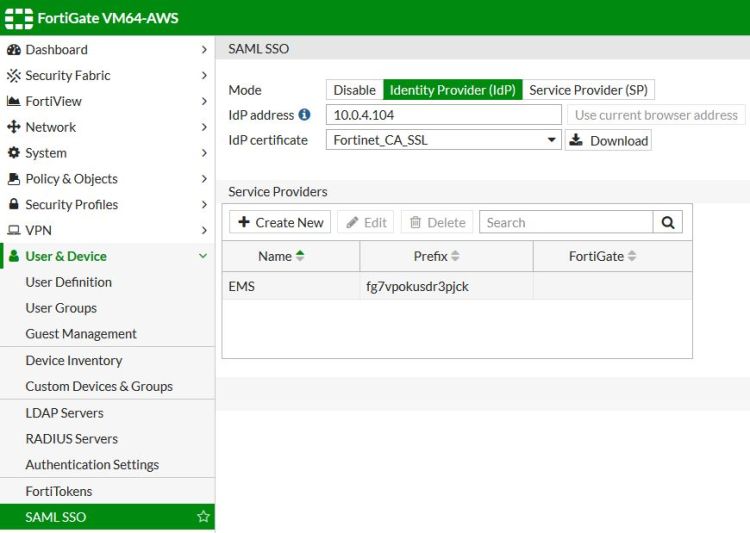Click the System gear icon in sidebar
This screenshot has width=750, height=533.
pos(14,153)
